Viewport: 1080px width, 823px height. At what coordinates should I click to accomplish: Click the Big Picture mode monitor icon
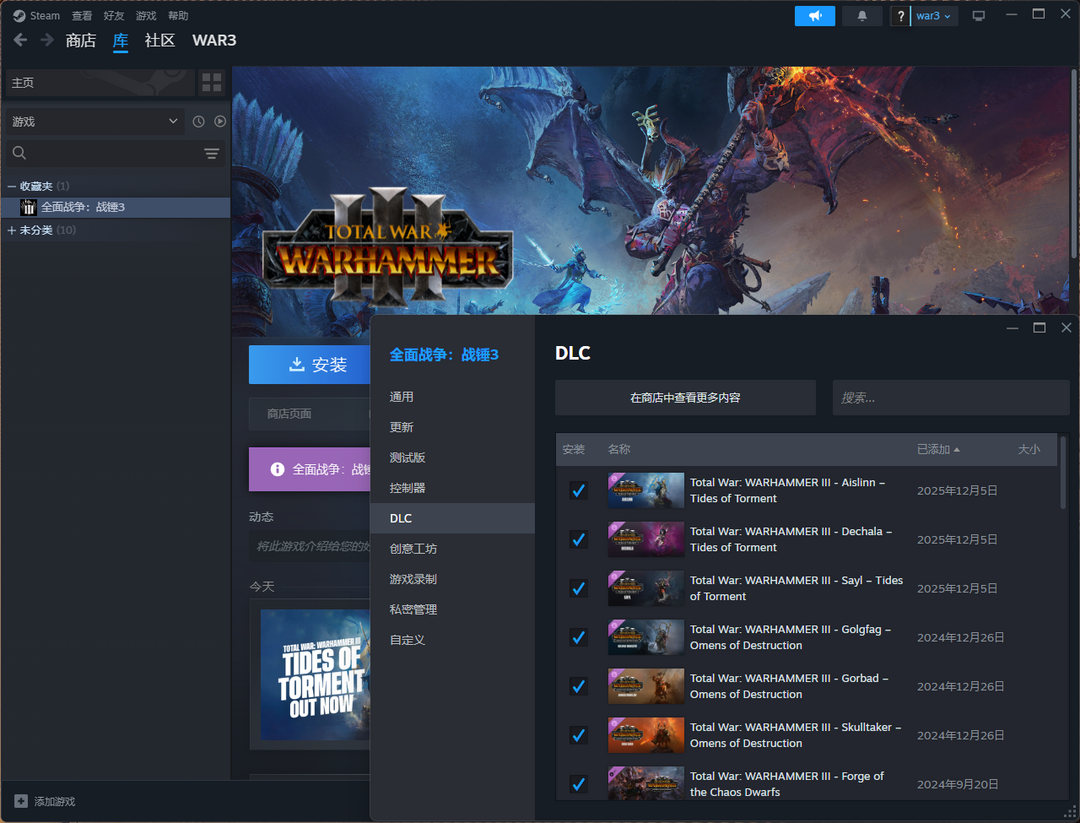tap(978, 16)
